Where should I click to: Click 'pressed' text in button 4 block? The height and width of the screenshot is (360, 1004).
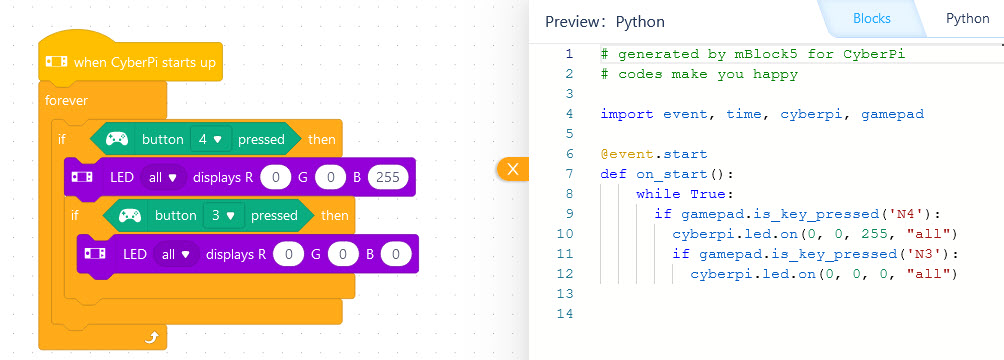point(261,139)
